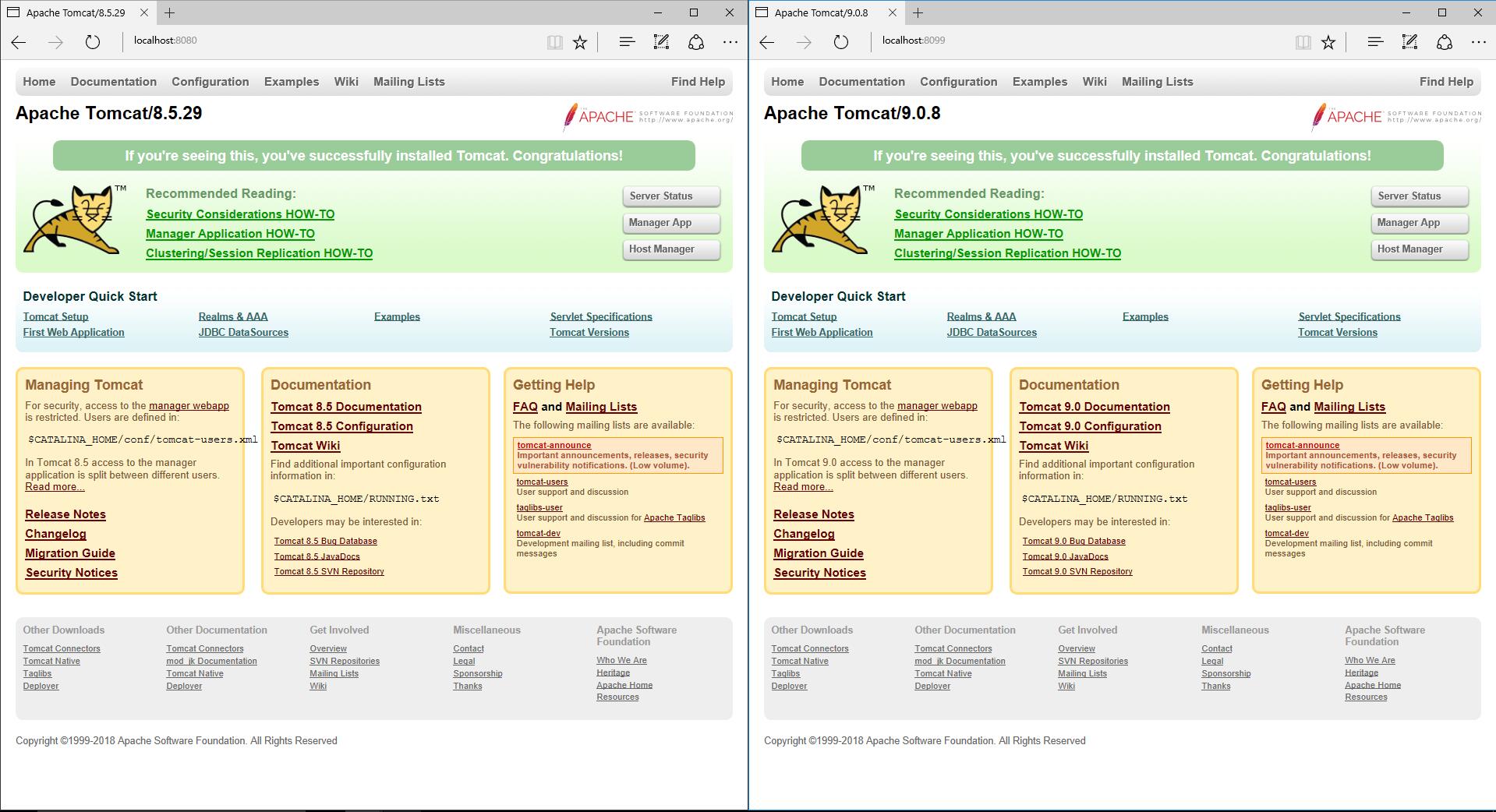Screen dimensions: 1496x812
Task: Open Tomcat 9.0 SVN Repository link
Action: click(1077, 571)
